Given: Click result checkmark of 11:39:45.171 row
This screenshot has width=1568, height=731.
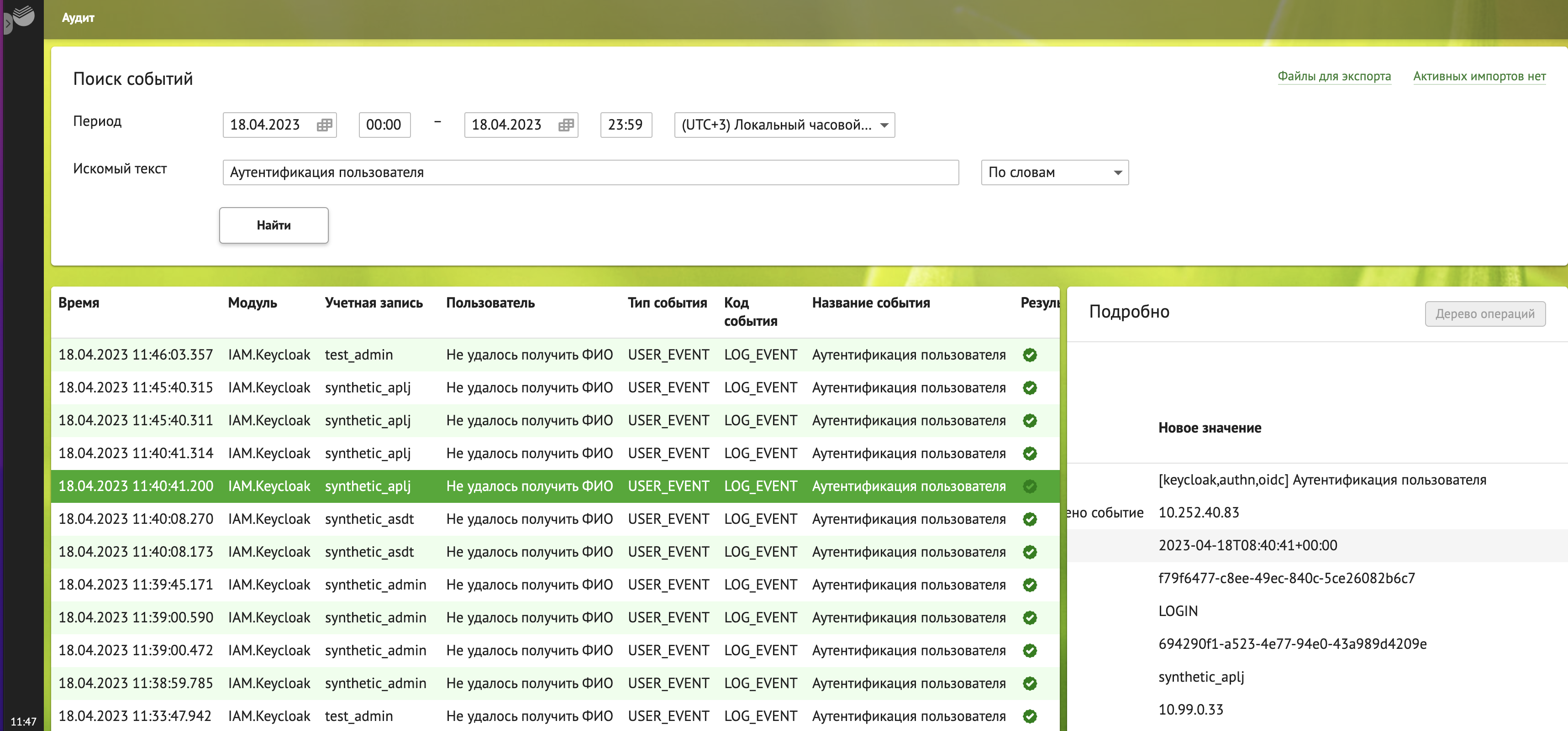Looking at the screenshot, I should pyautogui.click(x=1029, y=585).
